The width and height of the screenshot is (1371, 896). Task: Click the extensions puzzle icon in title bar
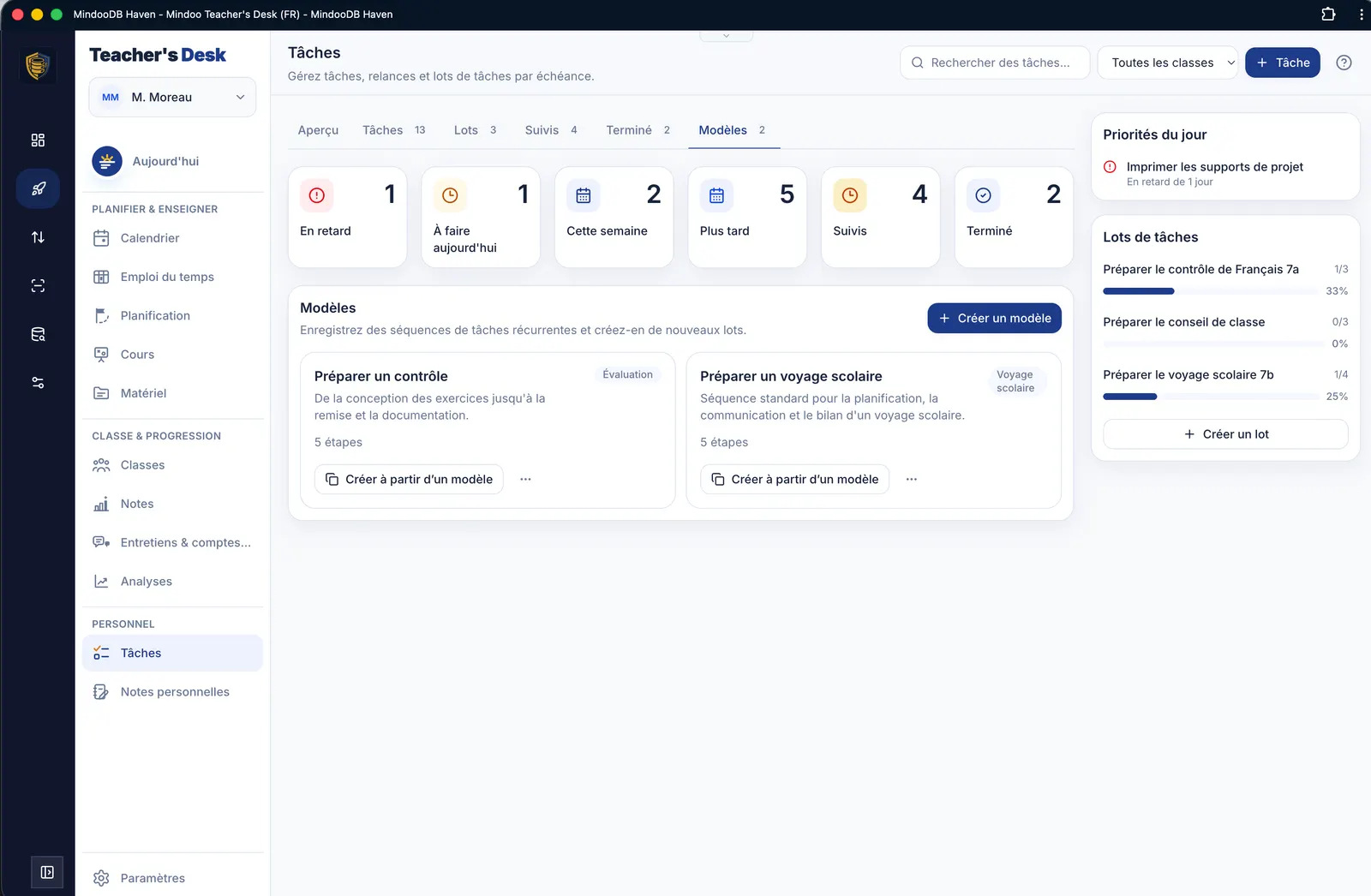tap(1328, 14)
